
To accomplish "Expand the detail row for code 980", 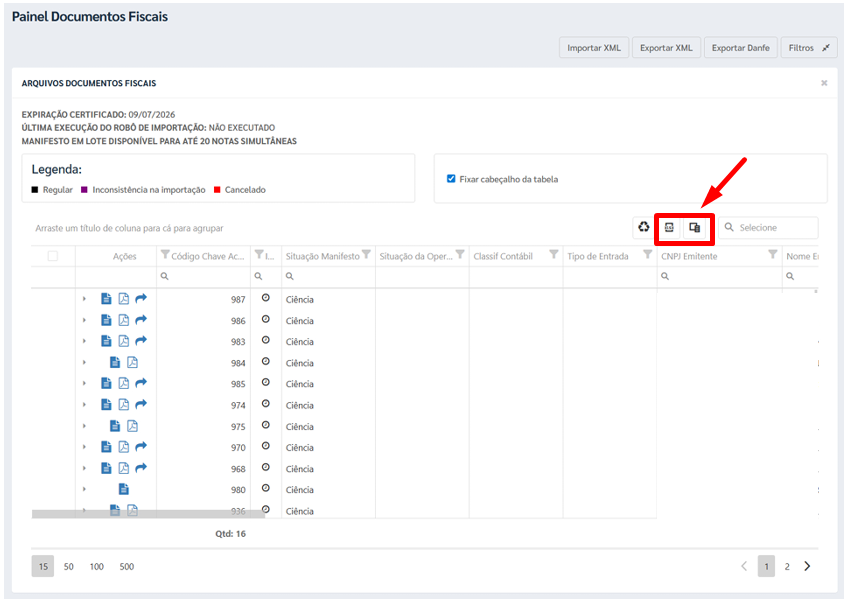I will (84, 489).
